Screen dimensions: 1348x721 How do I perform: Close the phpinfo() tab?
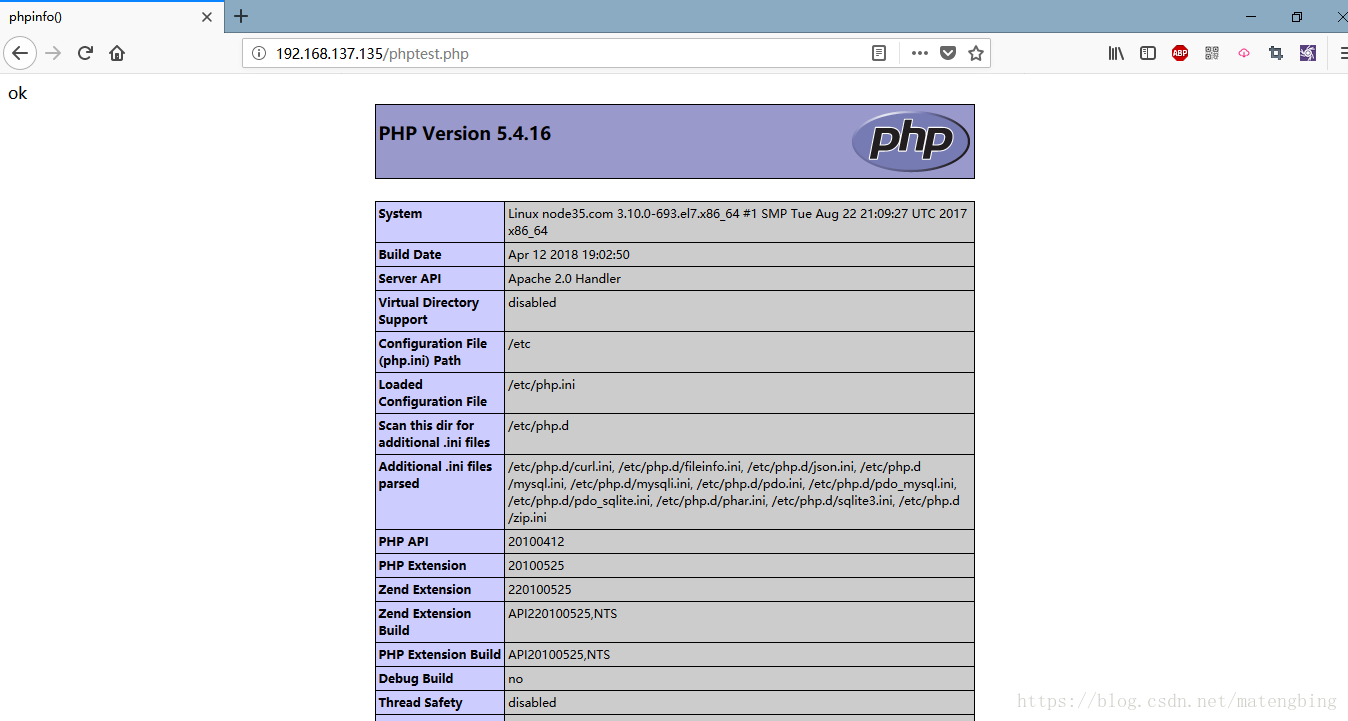207,17
